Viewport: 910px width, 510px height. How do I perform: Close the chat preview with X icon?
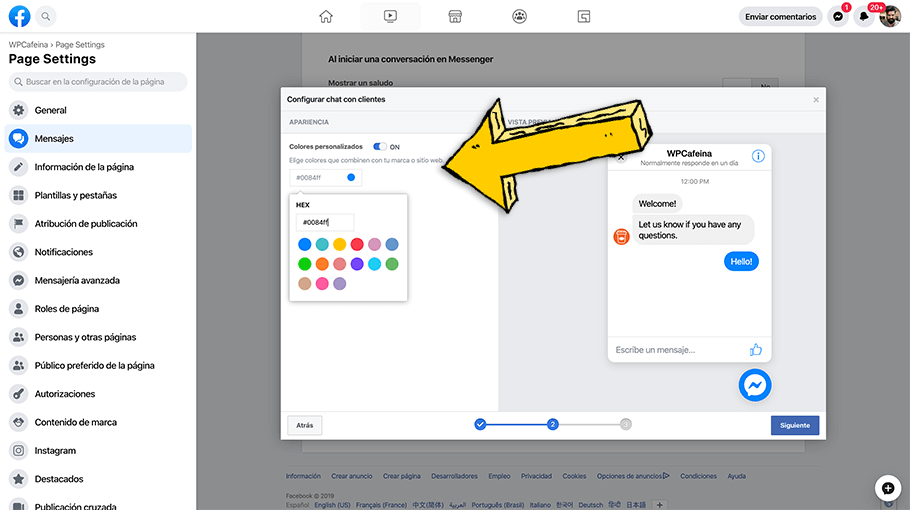[621, 157]
